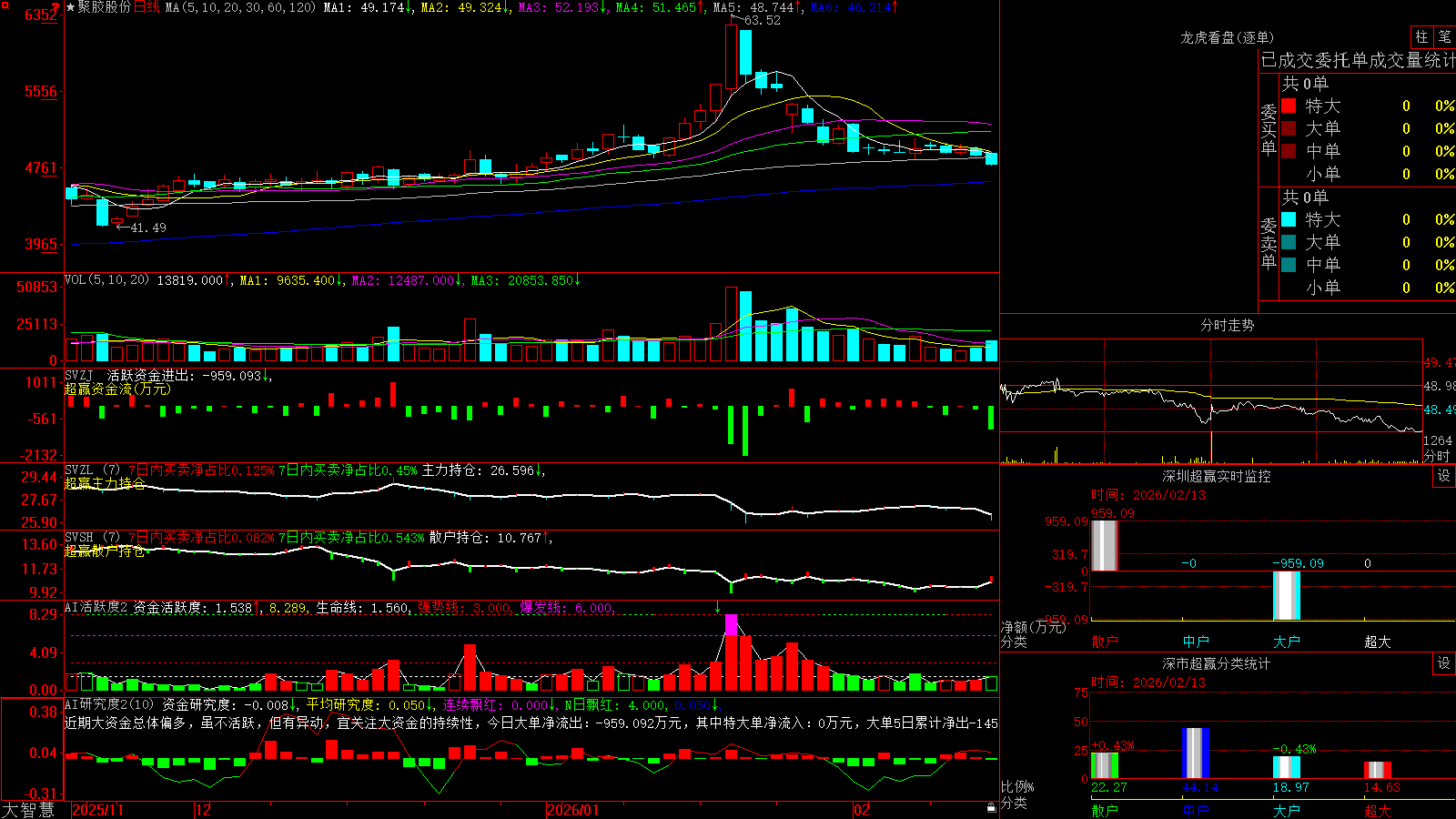The width and height of the screenshot is (1456, 819).
Task: Click the 大户 -959.09 bar in real-time monitor
Action: coord(1287,595)
